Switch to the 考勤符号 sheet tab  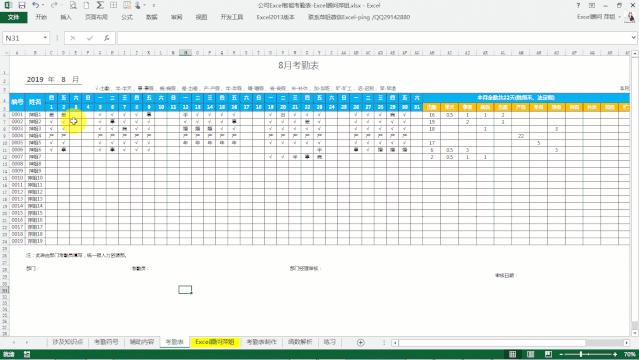click(x=106, y=342)
